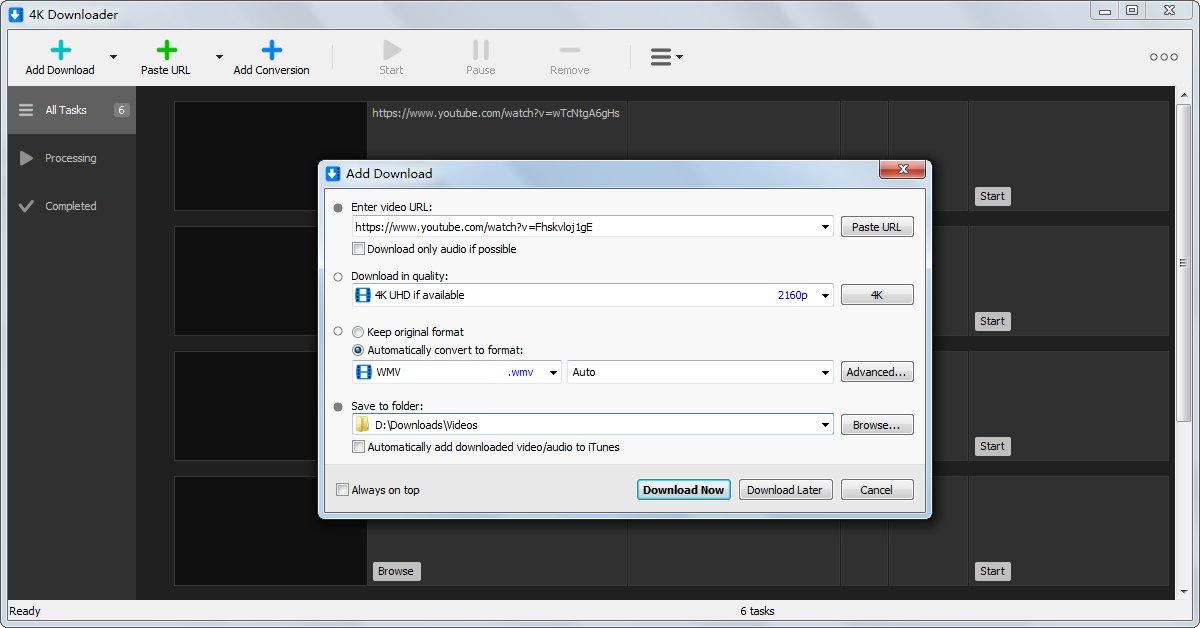Click Paste URL button in dialog
1200x628 pixels.
tap(877, 227)
